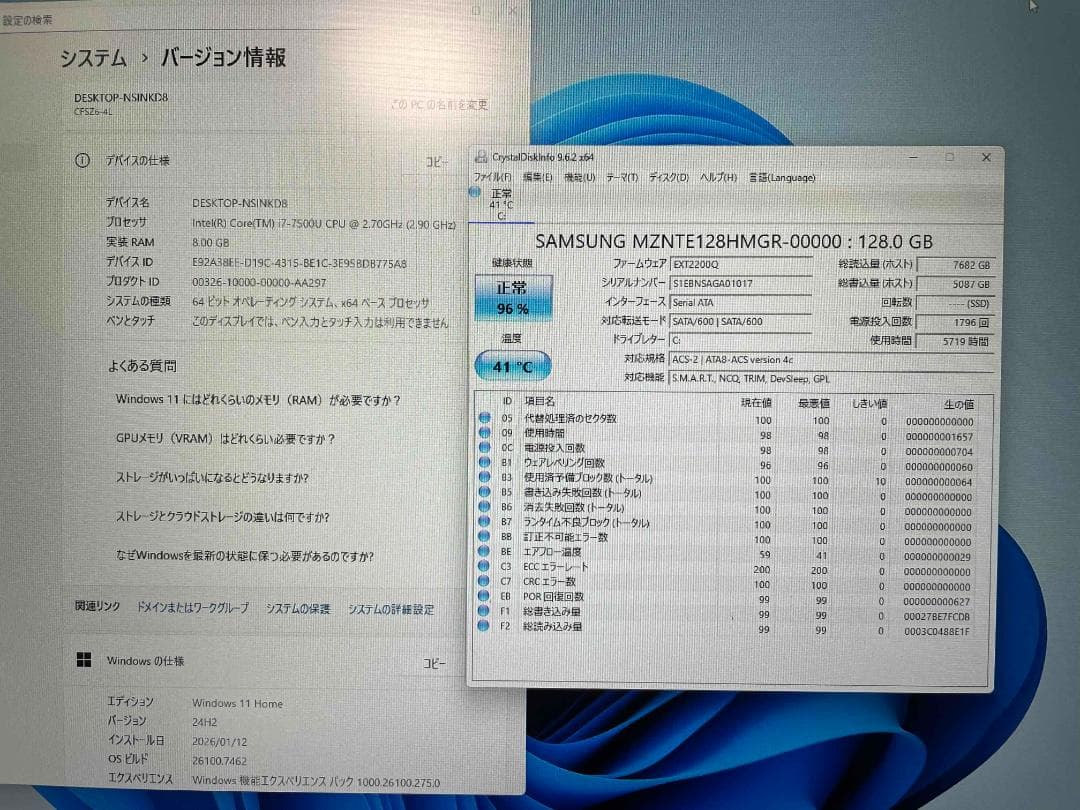
Task: Open システムの詳細設定 link
Action: [x=391, y=609]
